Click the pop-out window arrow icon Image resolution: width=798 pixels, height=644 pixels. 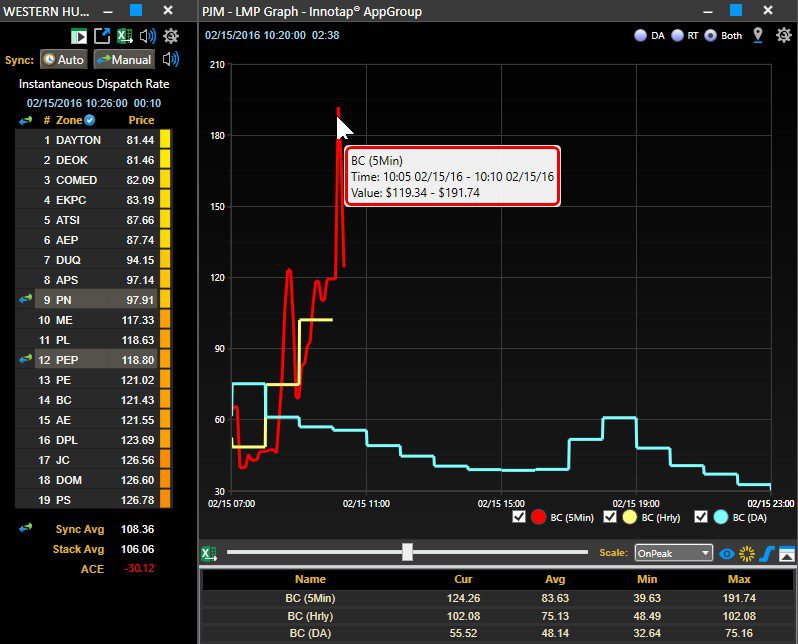point(102,36)
